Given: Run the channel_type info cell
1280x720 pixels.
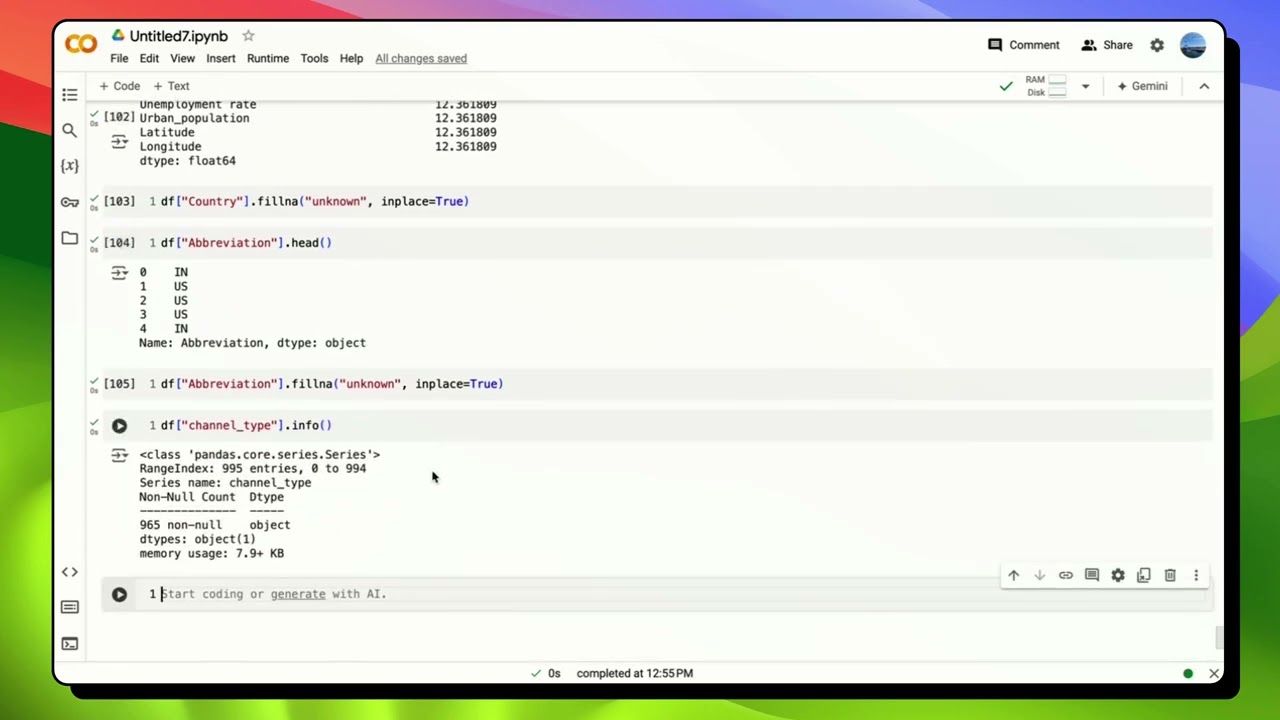Looking at the screenshot, I should tap(119, 425).
